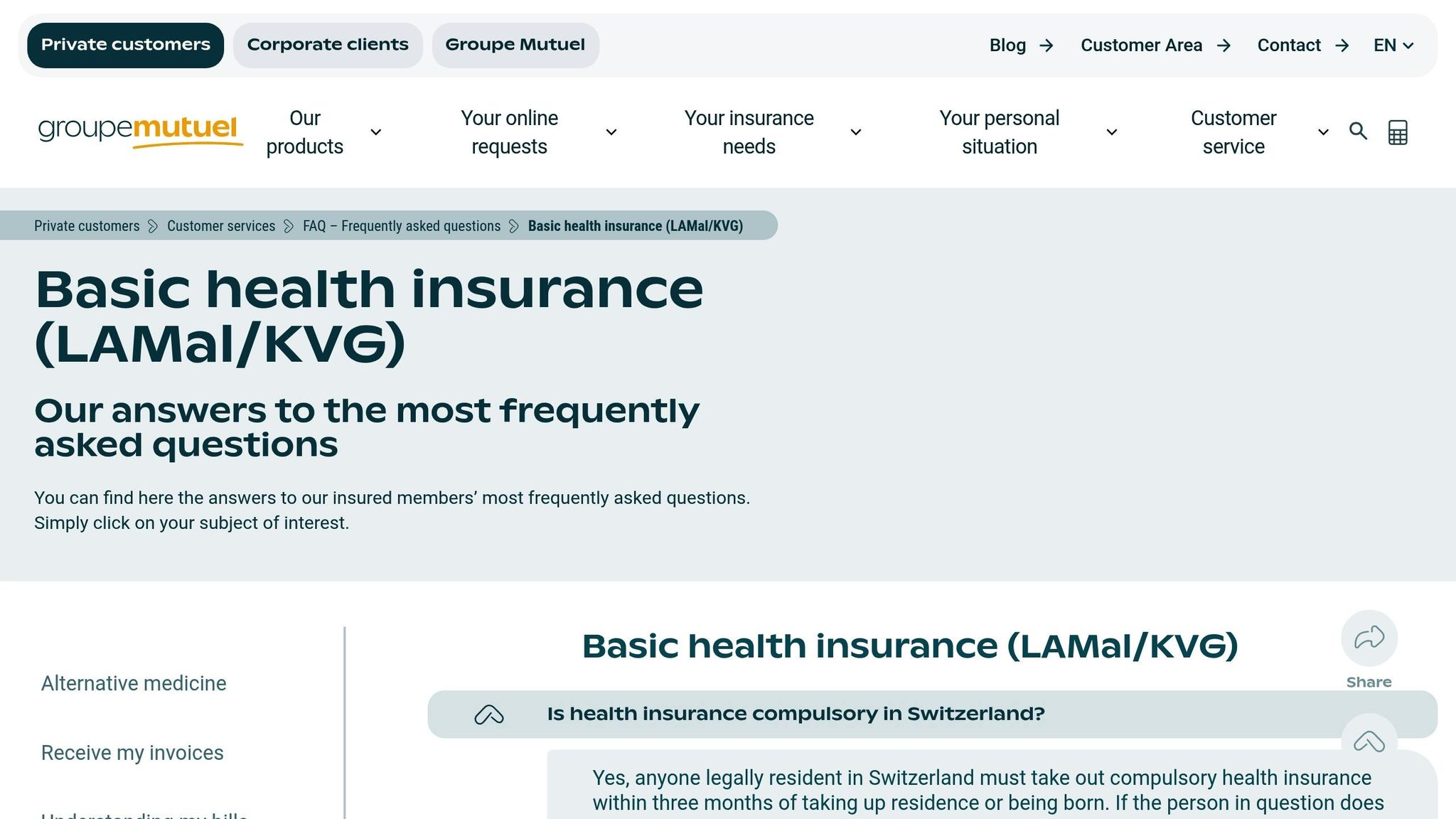Viewport: 1456px width, 819px height.
Task: Switch to the Groupe Mutuel tab
Action: 515,45
